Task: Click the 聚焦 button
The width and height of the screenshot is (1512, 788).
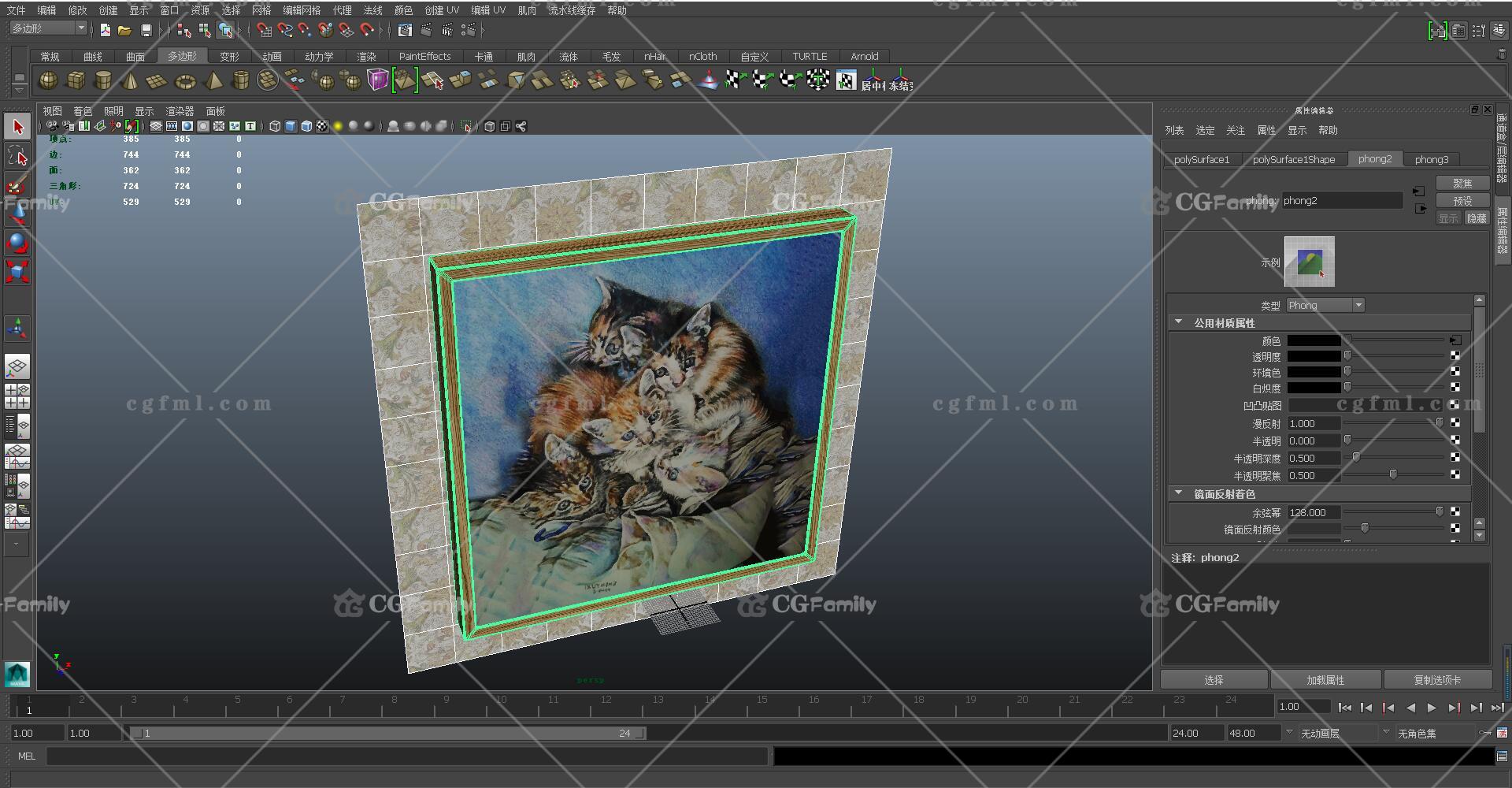Action: [x=1462, y=183]
